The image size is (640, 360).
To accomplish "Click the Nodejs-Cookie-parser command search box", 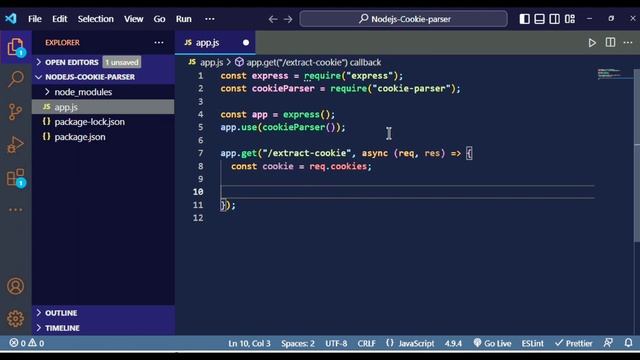I will [x=404, y=19].
